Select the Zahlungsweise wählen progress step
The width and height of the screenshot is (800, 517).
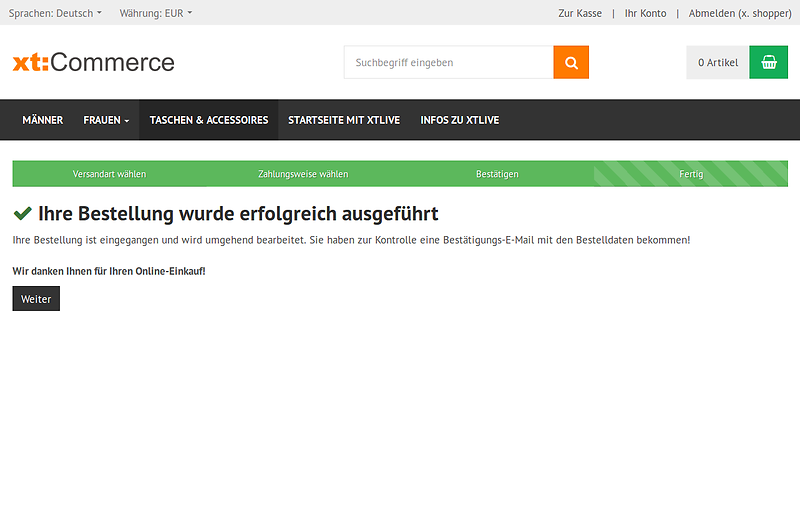303,174
